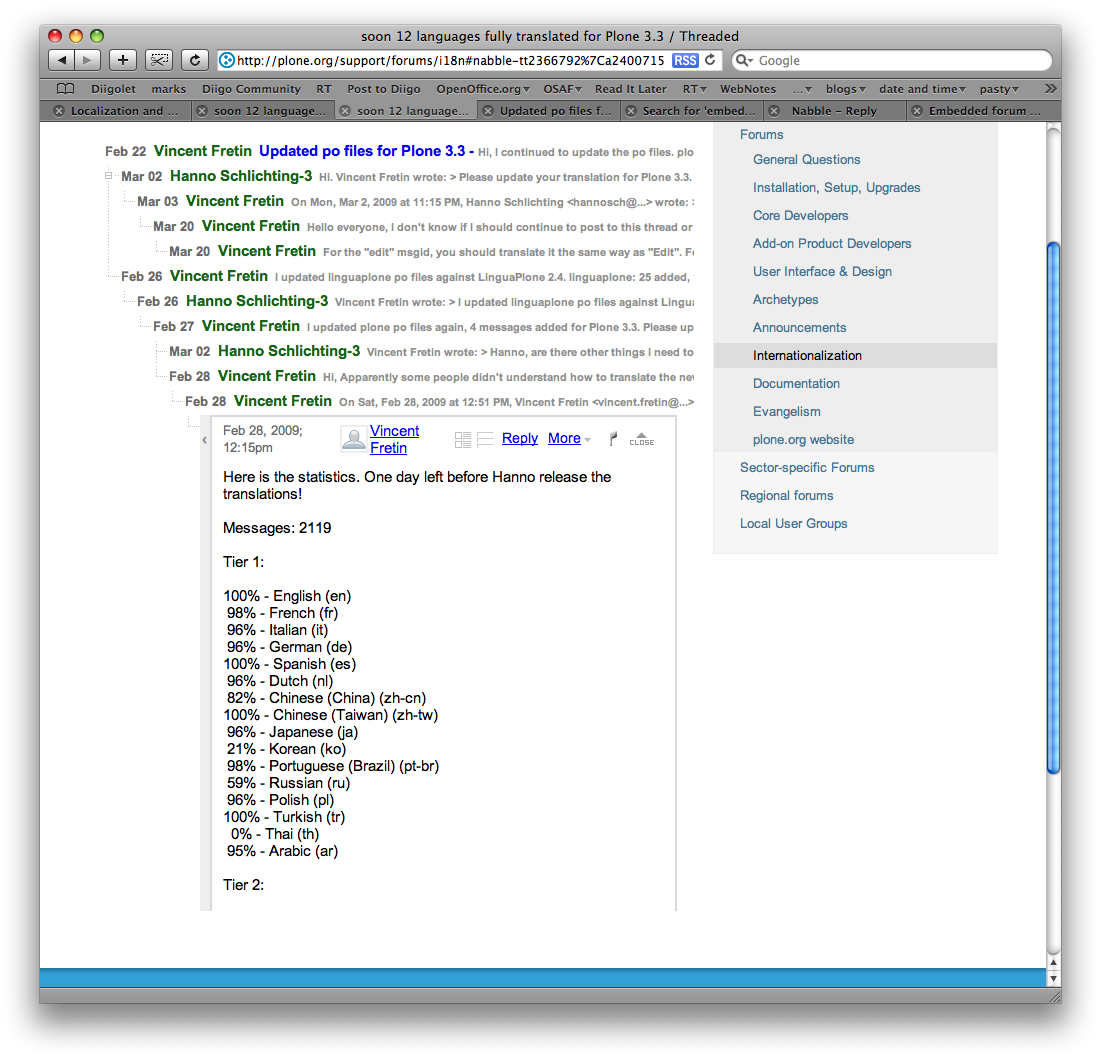1101x1058 pixels.
Task: Switch message to compact list view icon
Action: [485, 439]
